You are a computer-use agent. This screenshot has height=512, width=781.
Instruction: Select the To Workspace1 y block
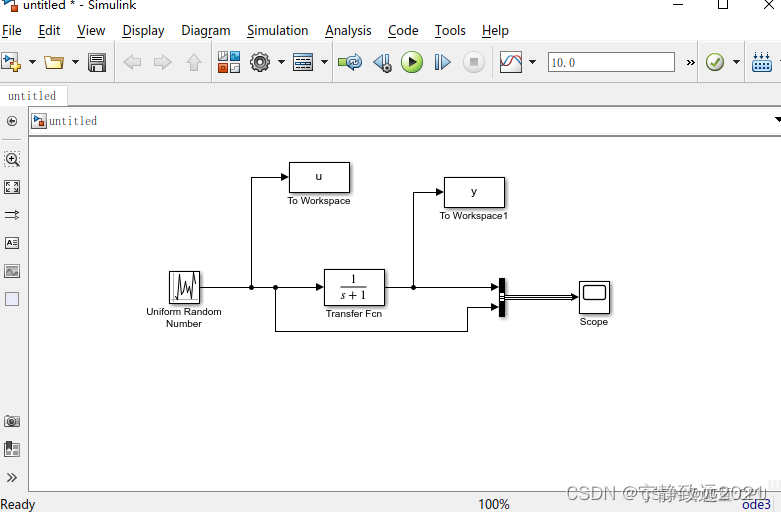[x=474, y=192]
